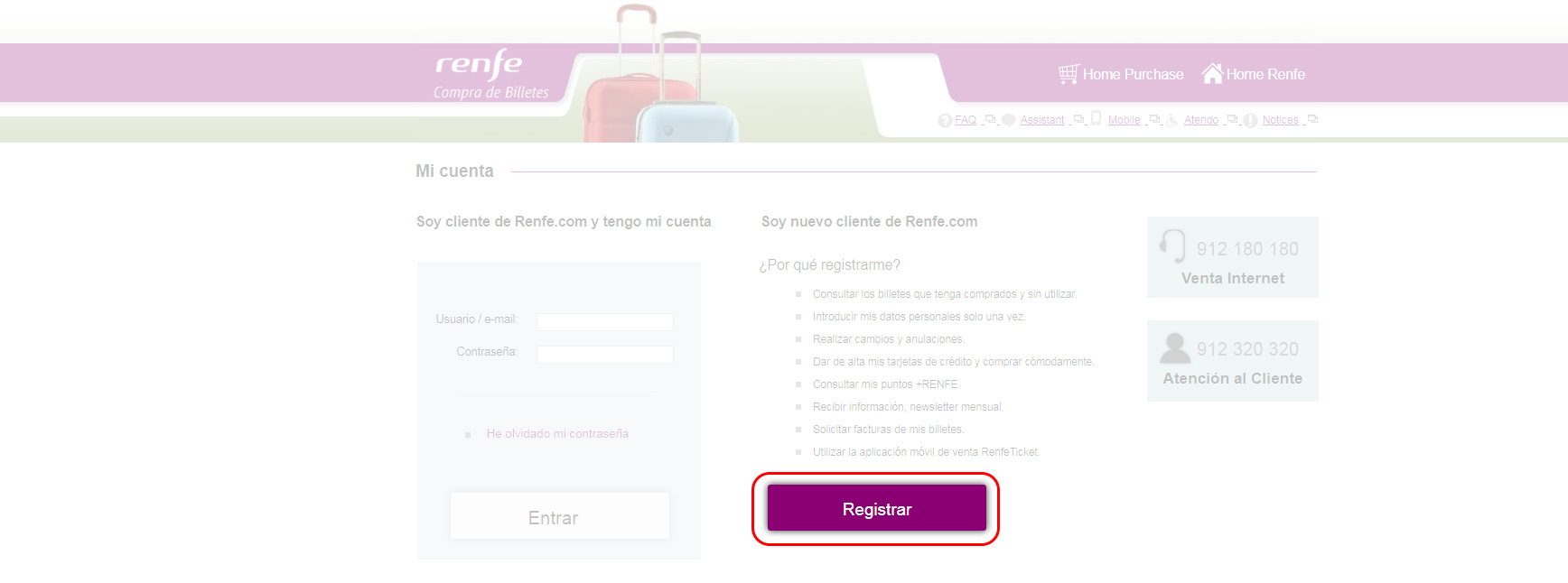Screen dimensions: 1568x583
Task: Click the person icon in Atención al Cliente
Action: pyautogui.click(x=1175, y=347)
